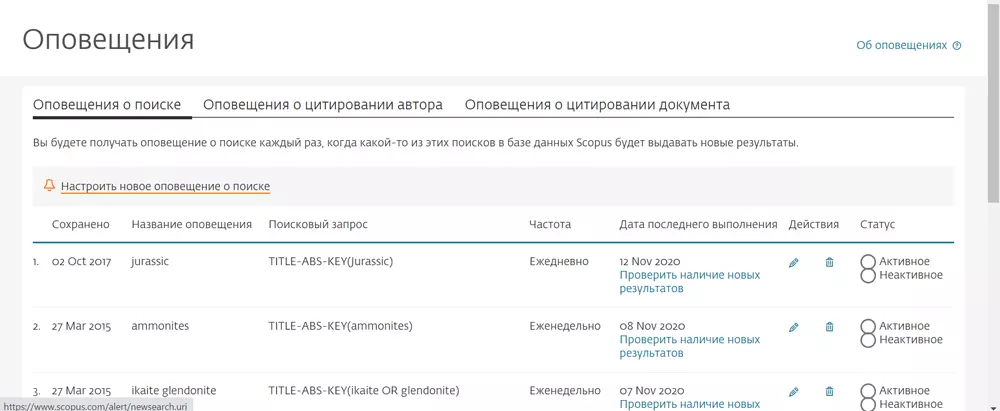Click Дата последнего выполнения column header
The width and height of the screenshot is (1000, 411).
pos(698,224)
